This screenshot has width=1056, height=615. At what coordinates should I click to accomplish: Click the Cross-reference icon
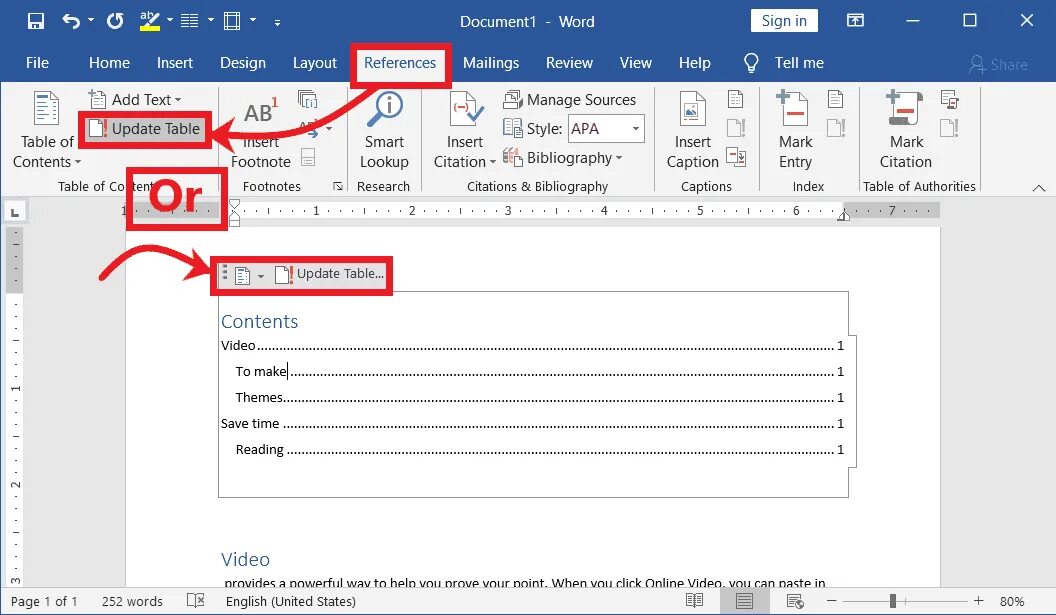735,158
